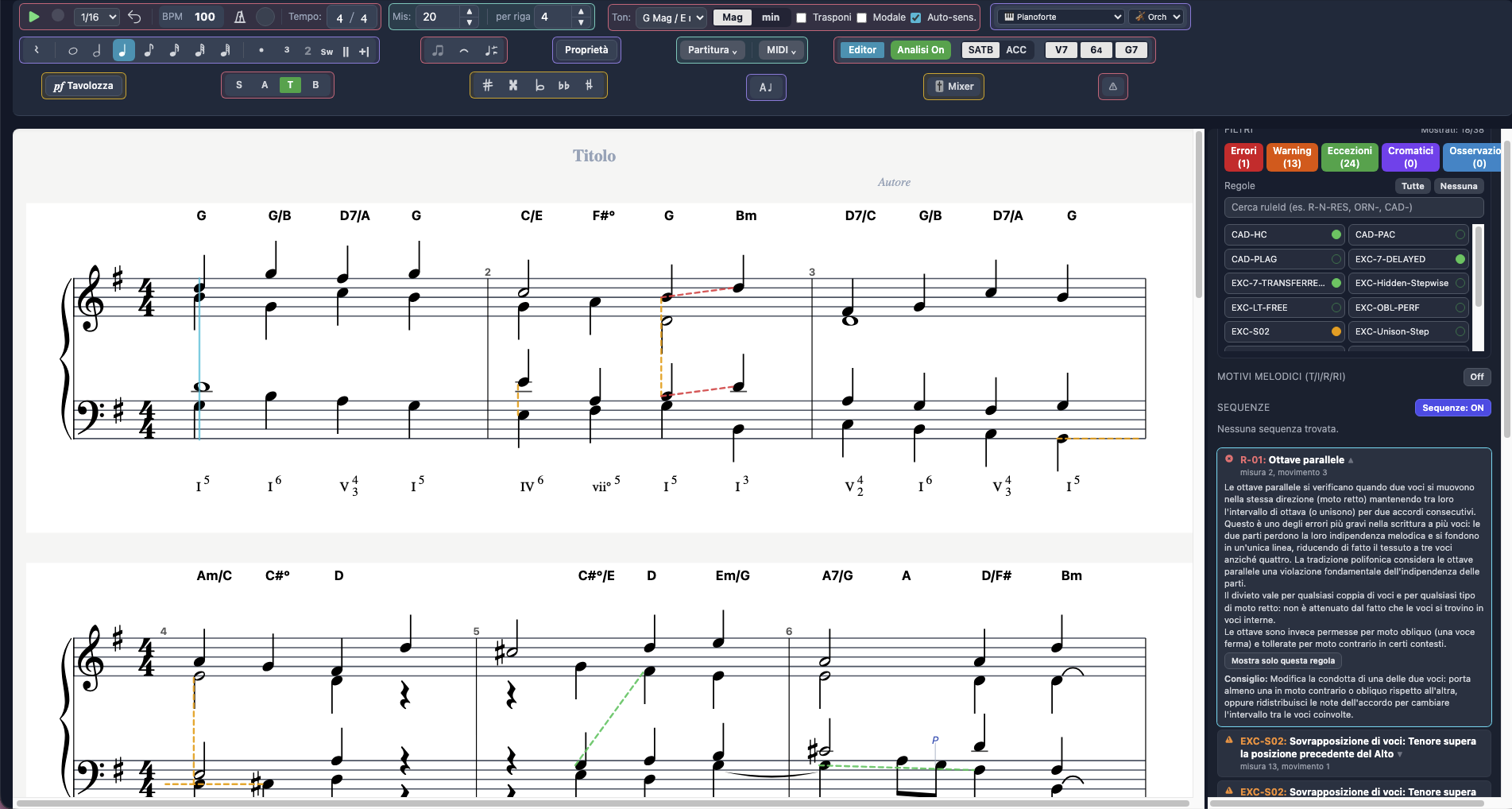Click the tie/slur icon

464,50
